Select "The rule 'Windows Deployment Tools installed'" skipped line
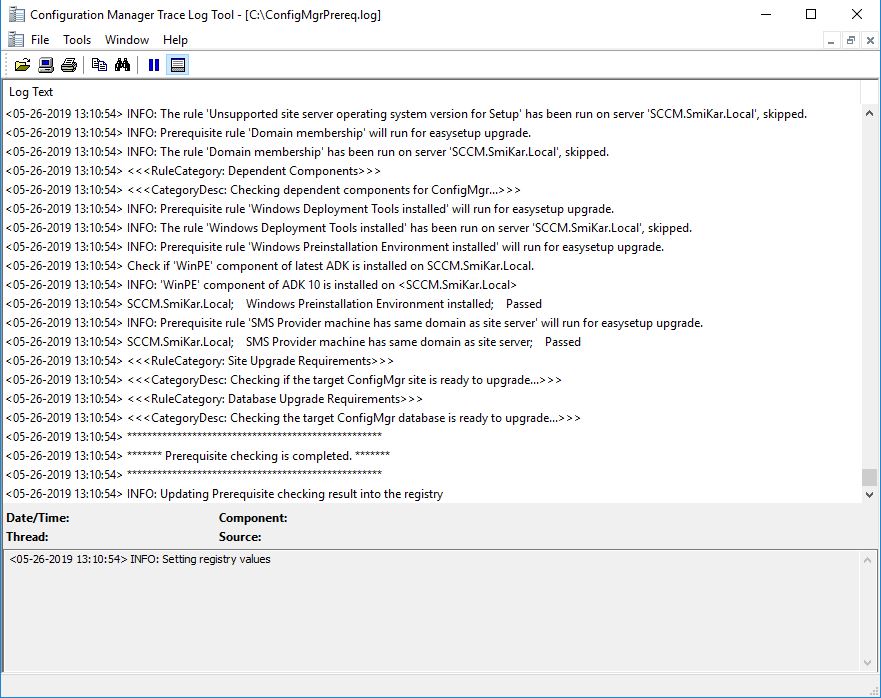The height and width of the screenshot is (698, 881). [431, 228]
